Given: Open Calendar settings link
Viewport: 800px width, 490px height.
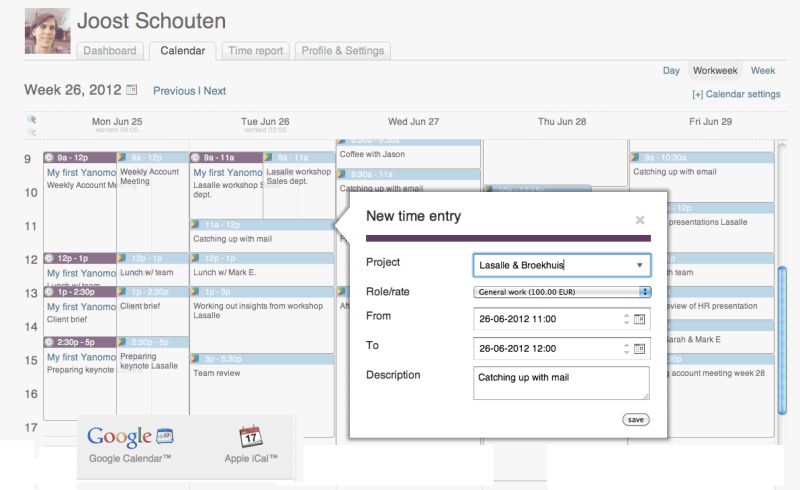Looking at the screenshot, I should coord(736,94).
